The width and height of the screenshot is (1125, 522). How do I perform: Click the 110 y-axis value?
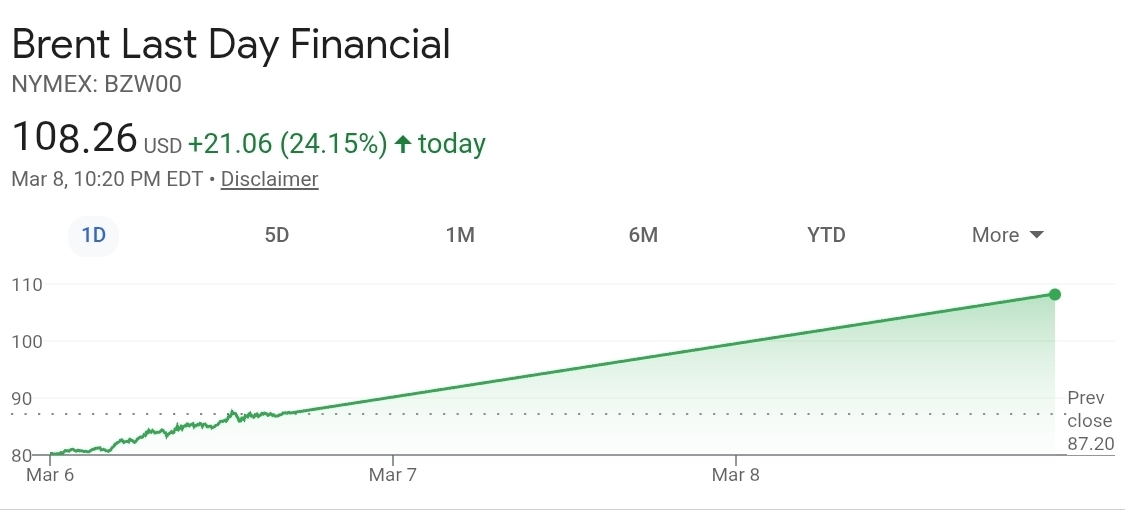click(x=27, y=285)
